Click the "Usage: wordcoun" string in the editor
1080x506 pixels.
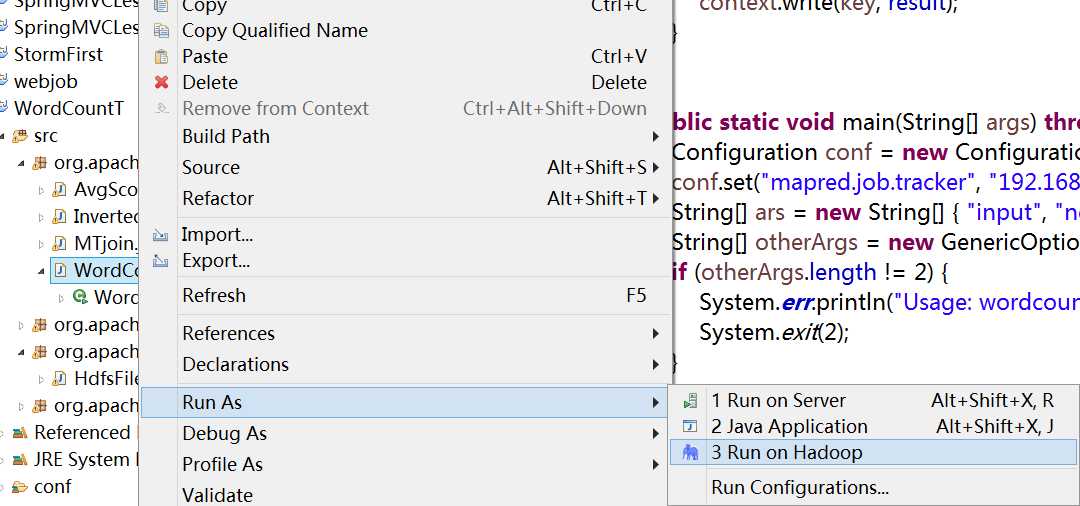tap(985, 303)
